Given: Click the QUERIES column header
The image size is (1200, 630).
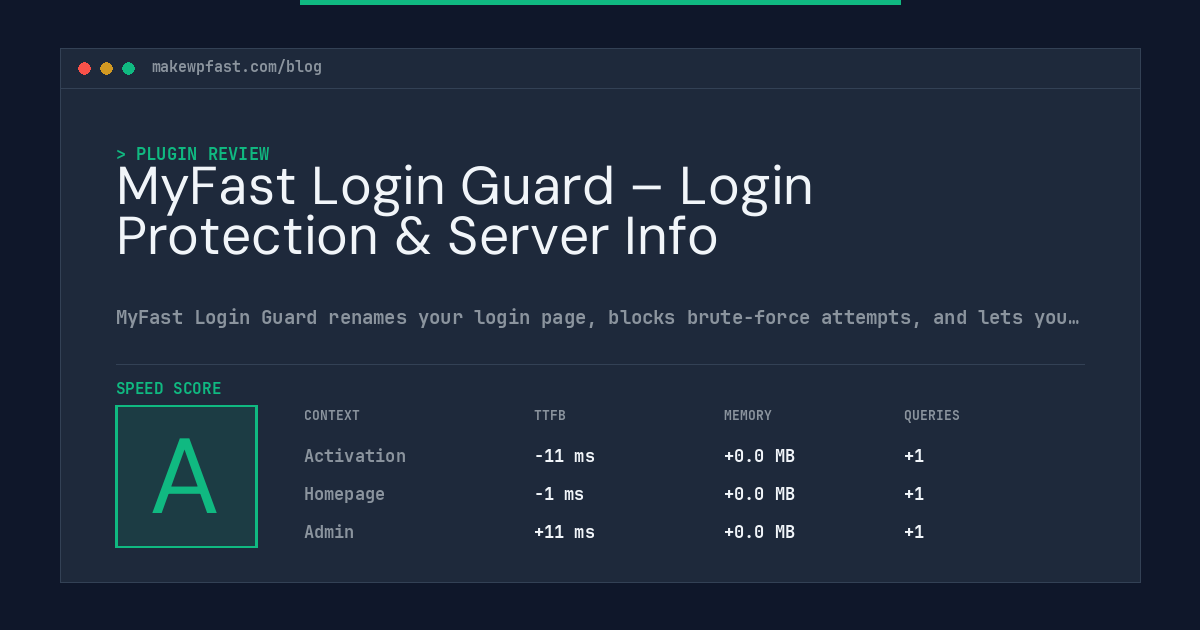Looking at the screenshot, I should click(x=932, y=416).
